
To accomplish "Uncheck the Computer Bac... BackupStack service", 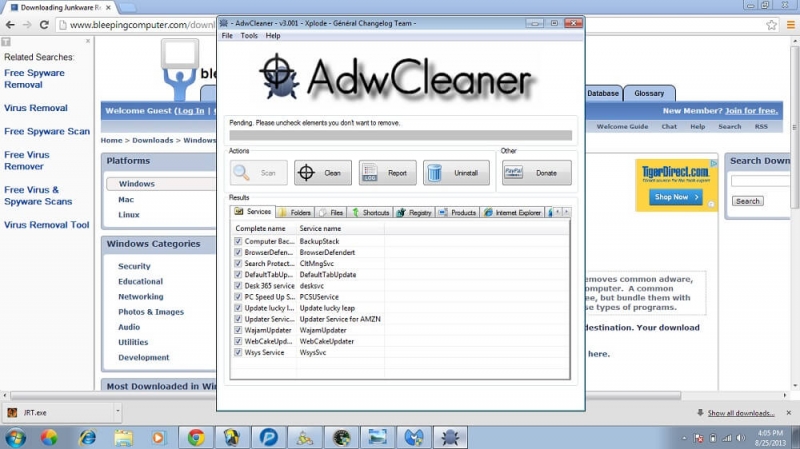I will pos(238,241).
